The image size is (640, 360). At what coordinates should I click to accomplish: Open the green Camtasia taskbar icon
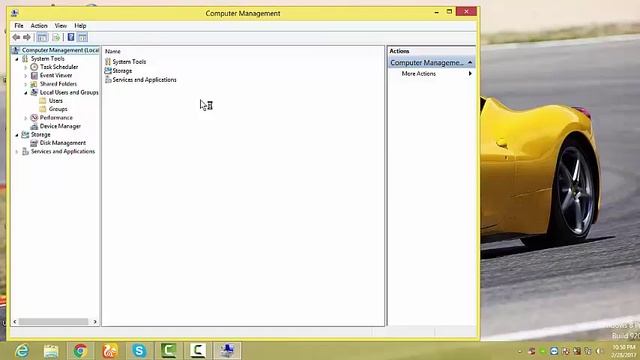tap(169, 351)
